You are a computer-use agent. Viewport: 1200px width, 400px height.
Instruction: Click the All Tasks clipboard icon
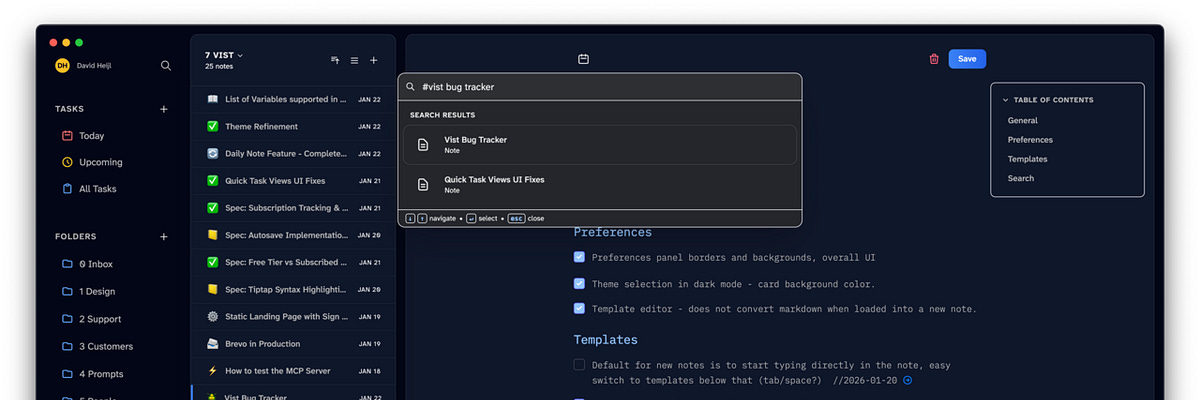coord(67,189)
